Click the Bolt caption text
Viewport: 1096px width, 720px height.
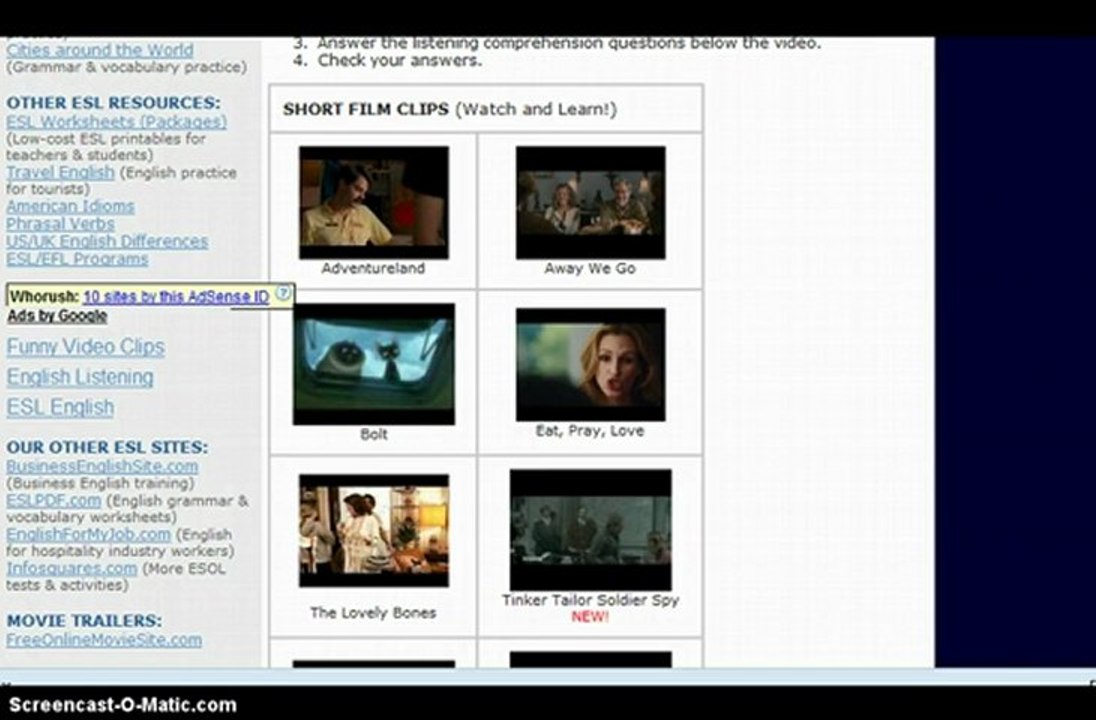coord(373,434)
